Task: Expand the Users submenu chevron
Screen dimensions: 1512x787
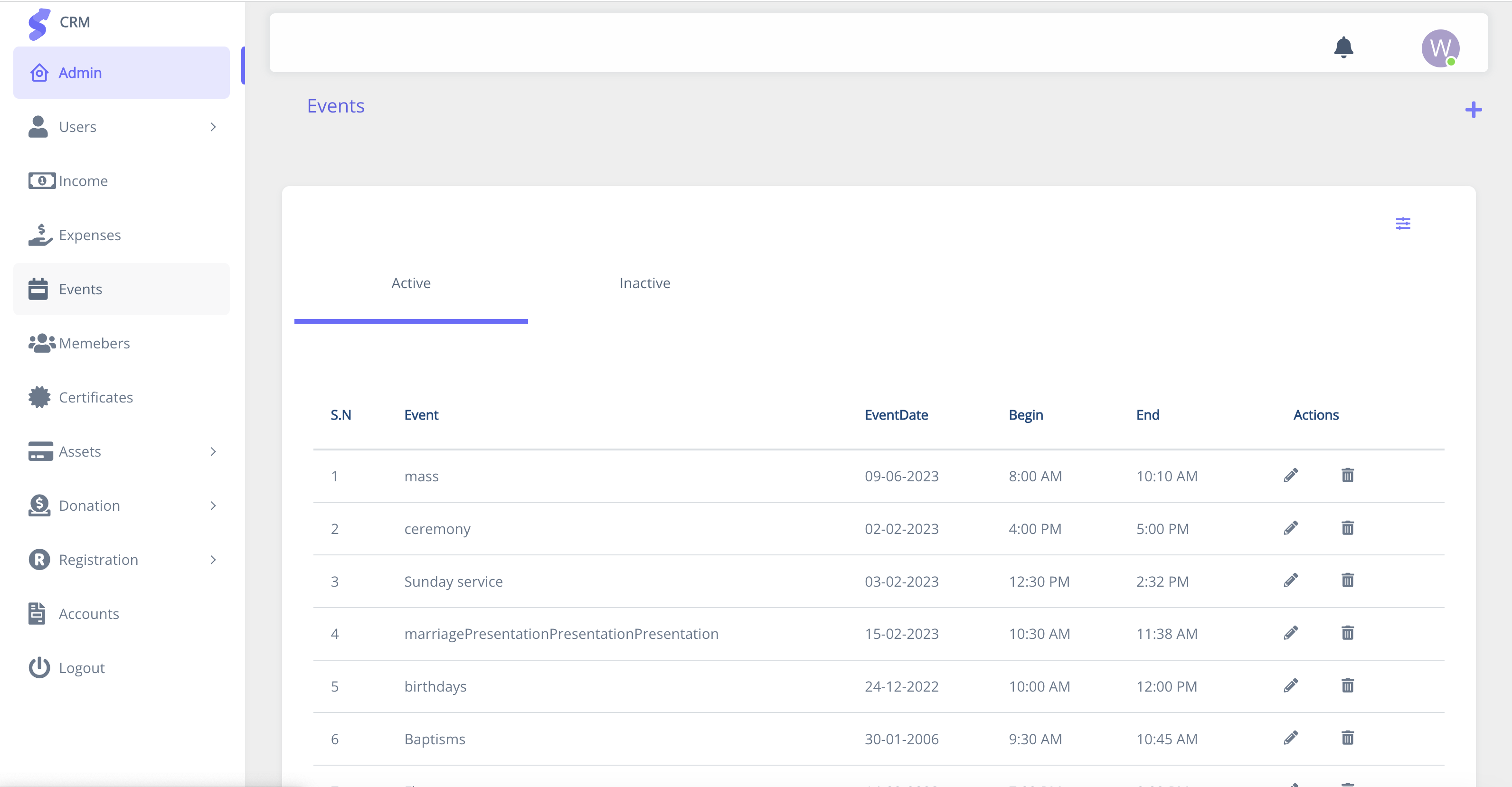Action: (213, 127)
